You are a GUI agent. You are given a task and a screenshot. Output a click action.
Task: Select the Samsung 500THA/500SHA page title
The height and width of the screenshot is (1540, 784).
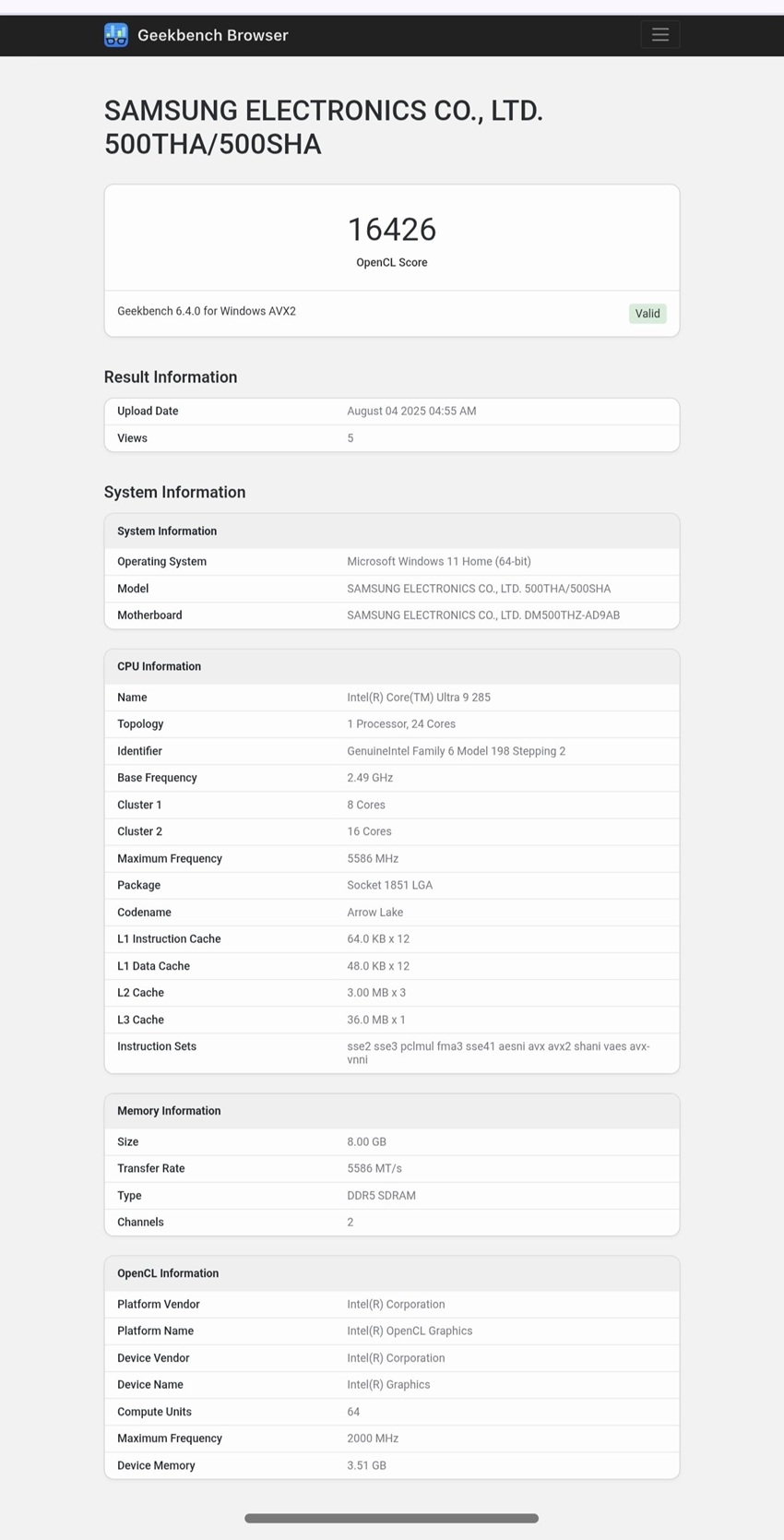coord(323,127)
